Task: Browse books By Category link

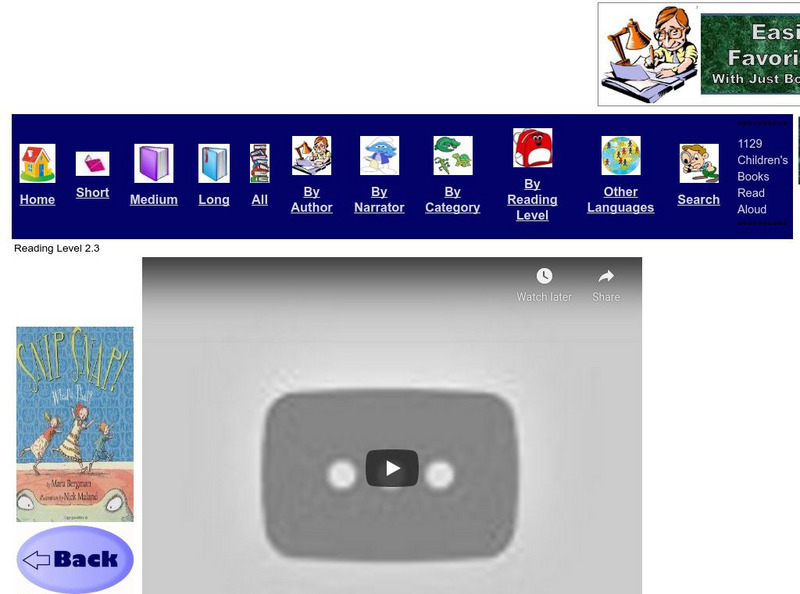Action: pyautogui.click(x=453, y=200)
